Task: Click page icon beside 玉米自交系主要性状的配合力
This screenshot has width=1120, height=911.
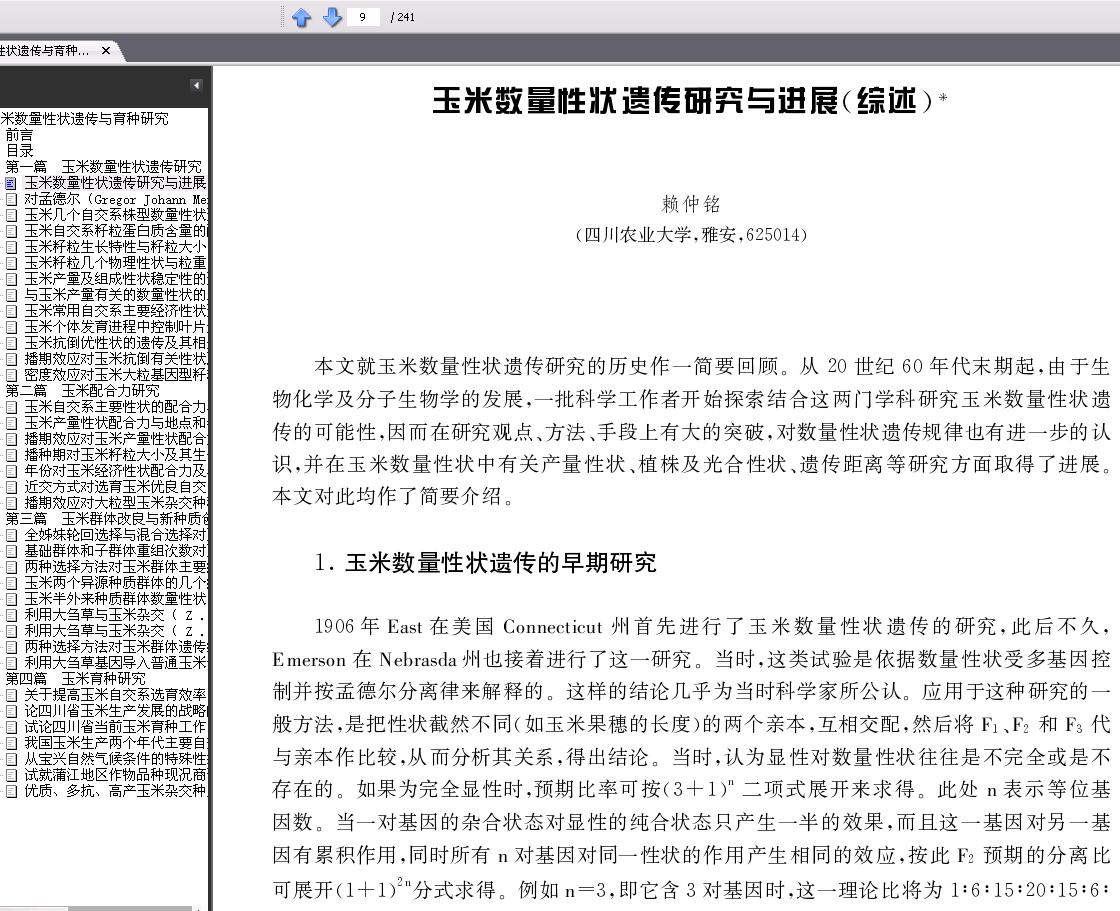Action: (11, 407)
